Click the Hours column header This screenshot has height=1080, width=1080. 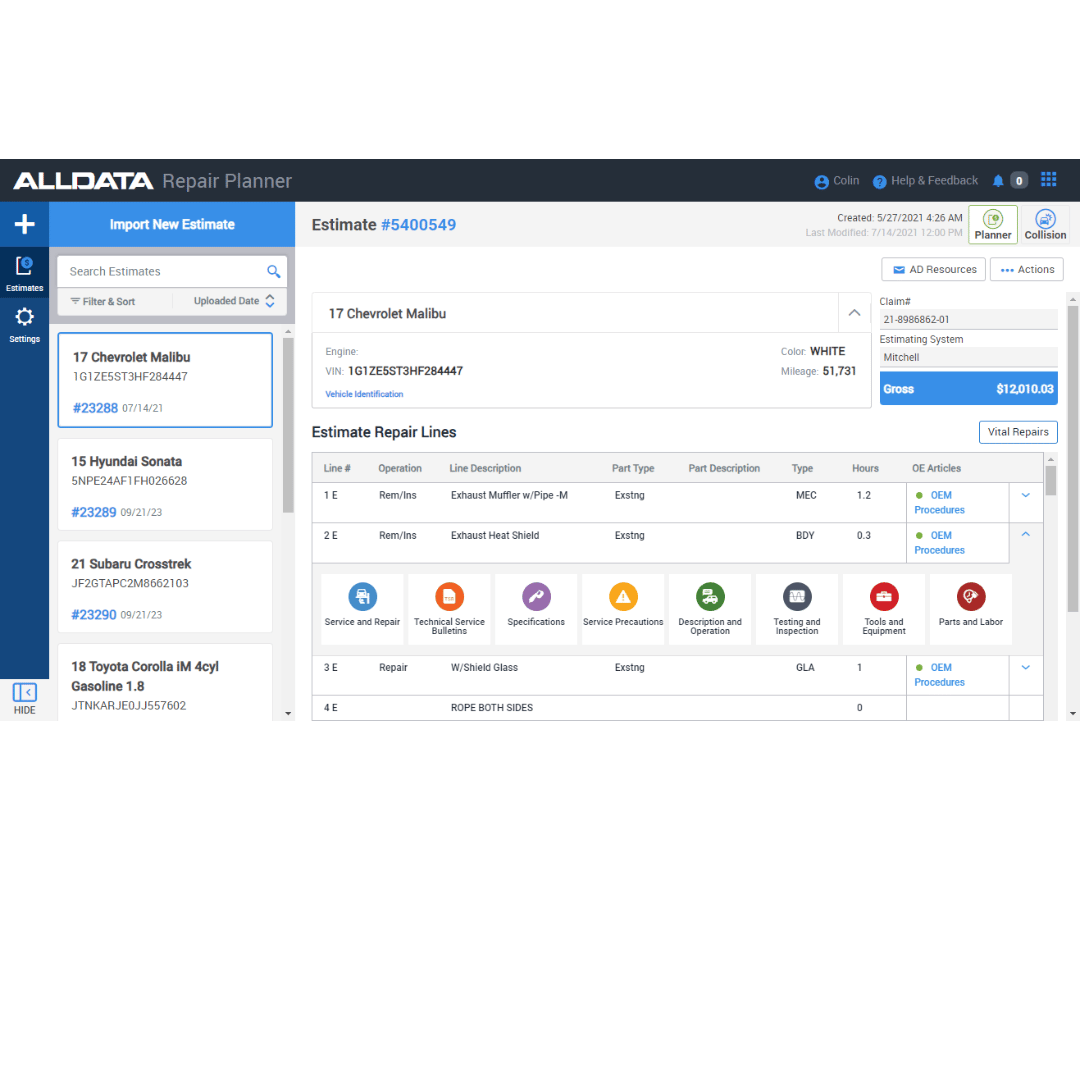pyautogui.click(x=865, y=468)
